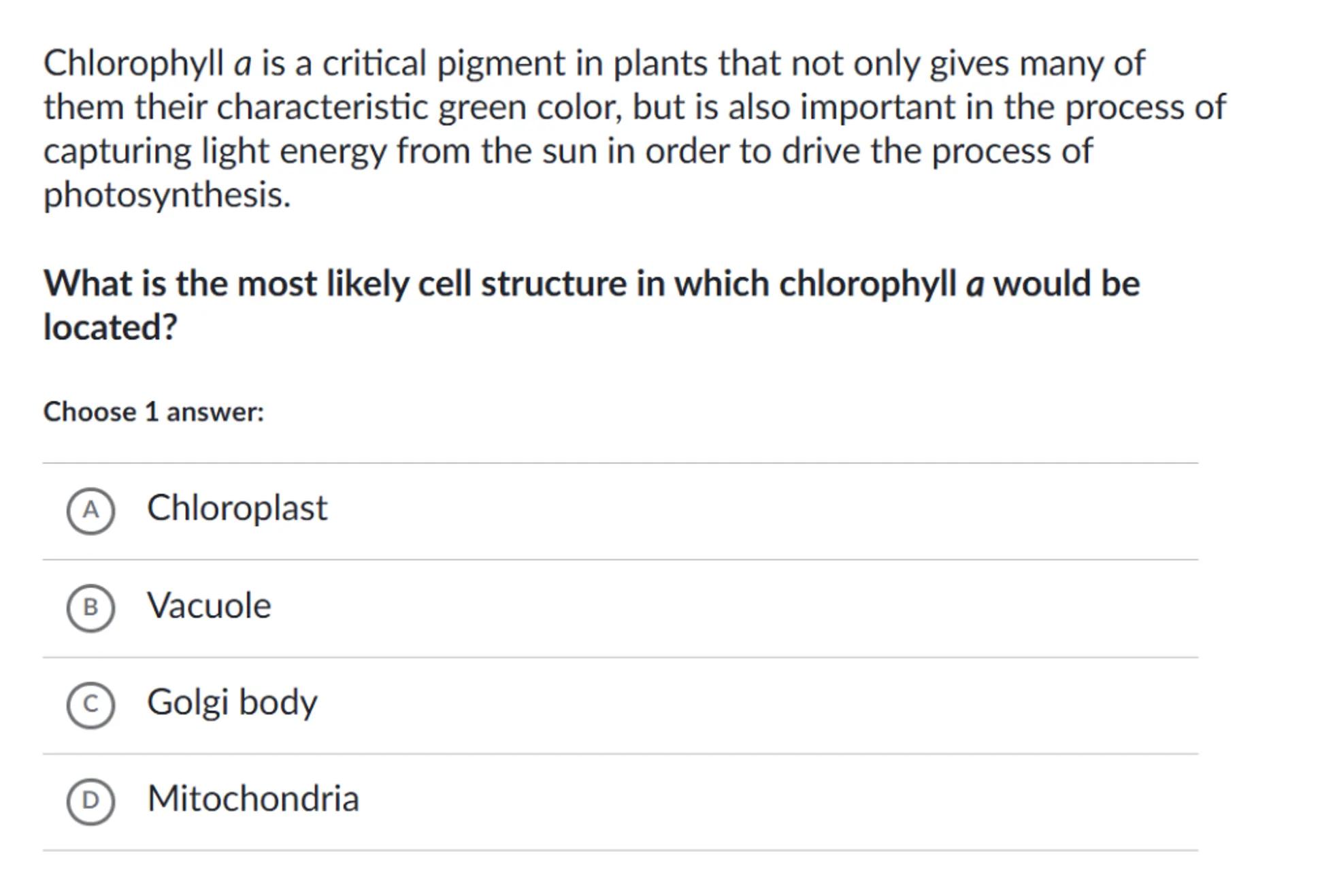
Task: Click the word "photosynthesis." in the passage
Action: [167, 195]
